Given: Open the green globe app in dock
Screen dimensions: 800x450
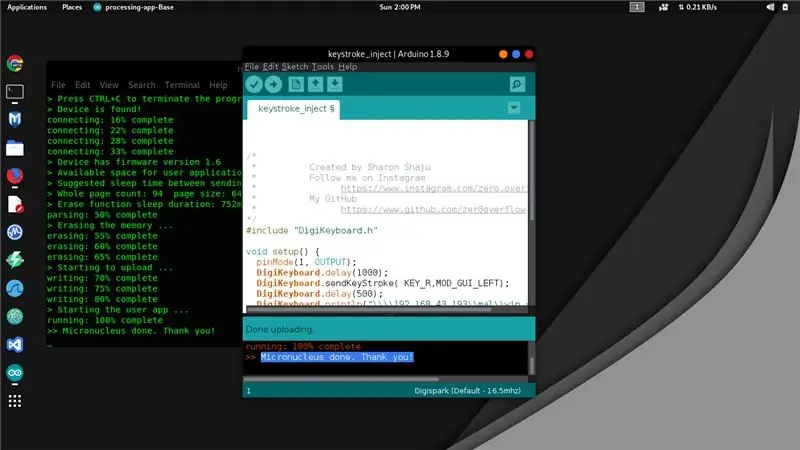Looking at the screenshot, I should click(x=15, y=316).
